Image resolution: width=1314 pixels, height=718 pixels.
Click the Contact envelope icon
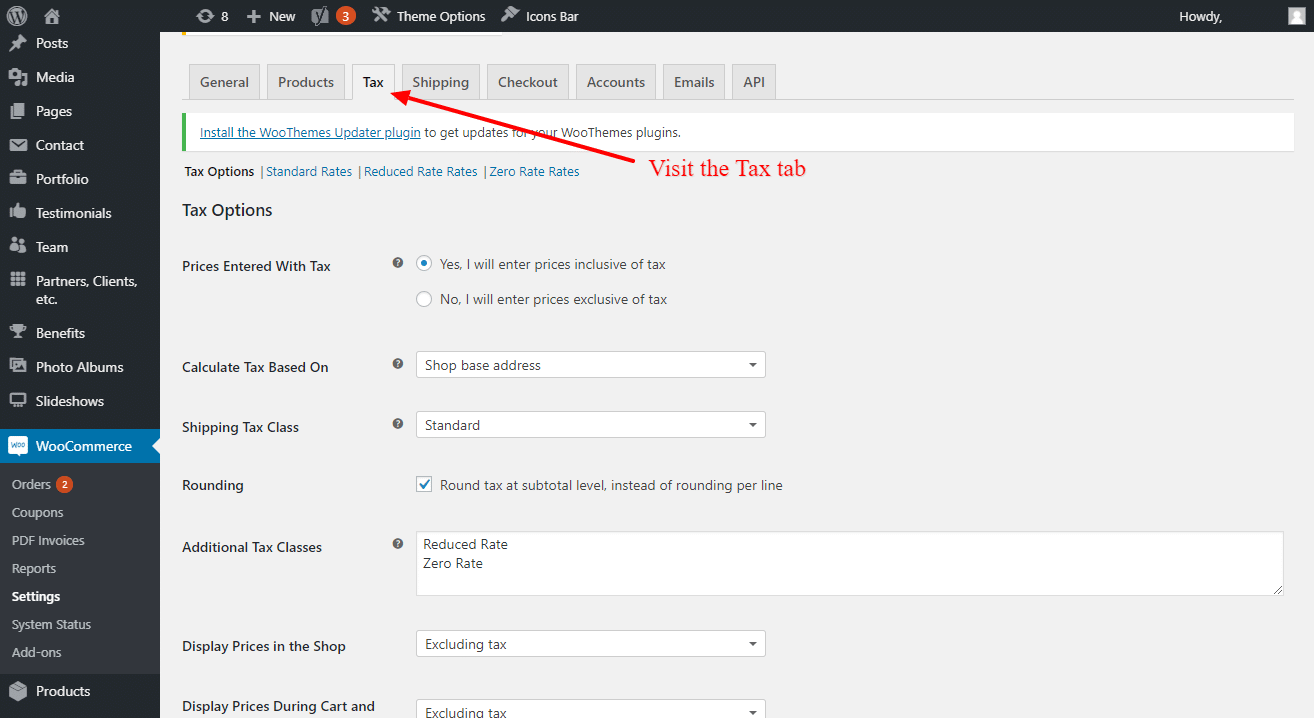click(18, 145)
